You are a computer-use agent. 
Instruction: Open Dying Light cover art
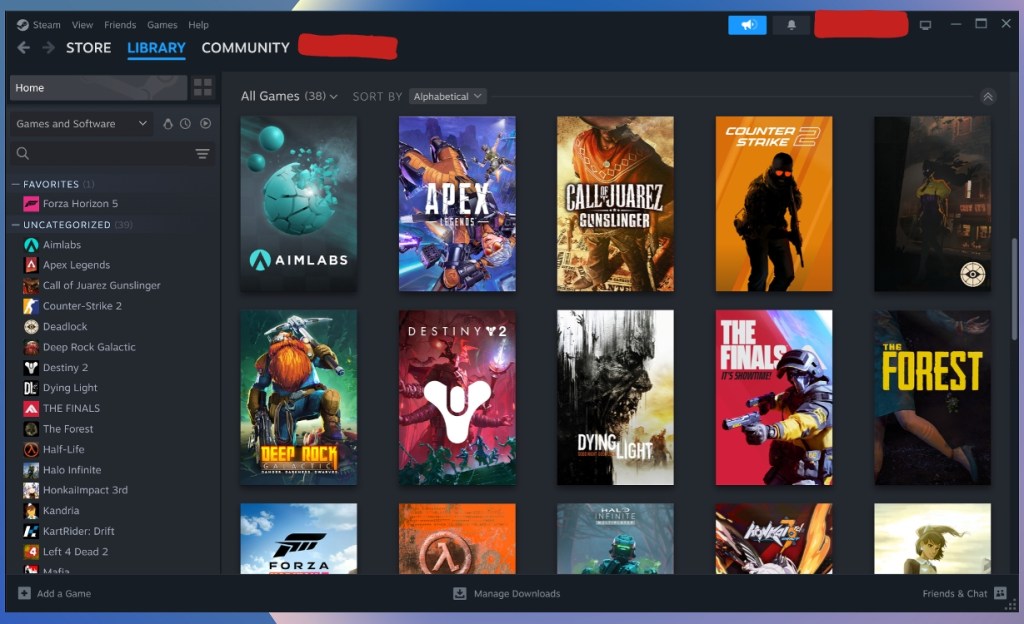coord(615,398)
